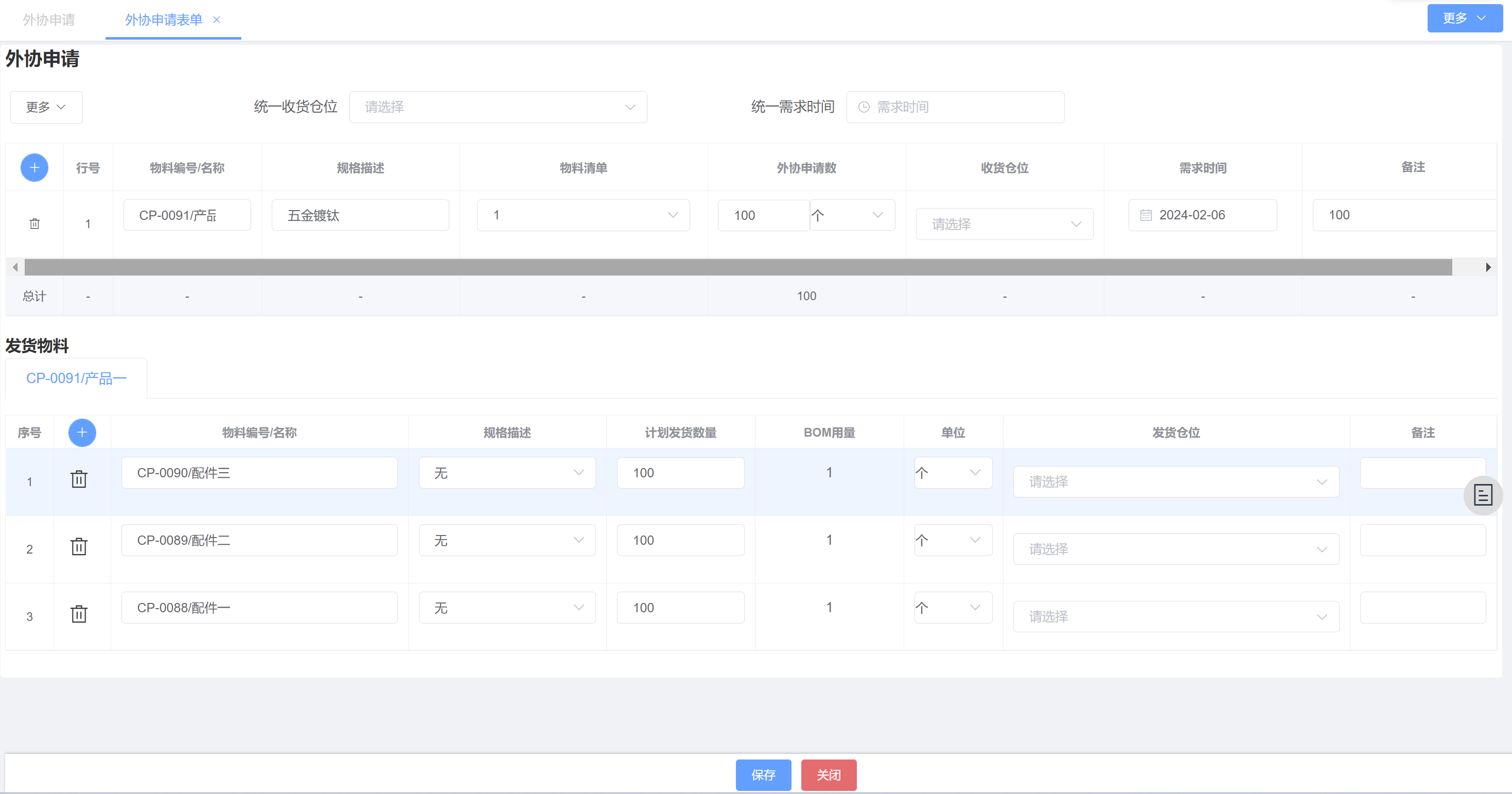Click the 外协申请数 column header

806,168
